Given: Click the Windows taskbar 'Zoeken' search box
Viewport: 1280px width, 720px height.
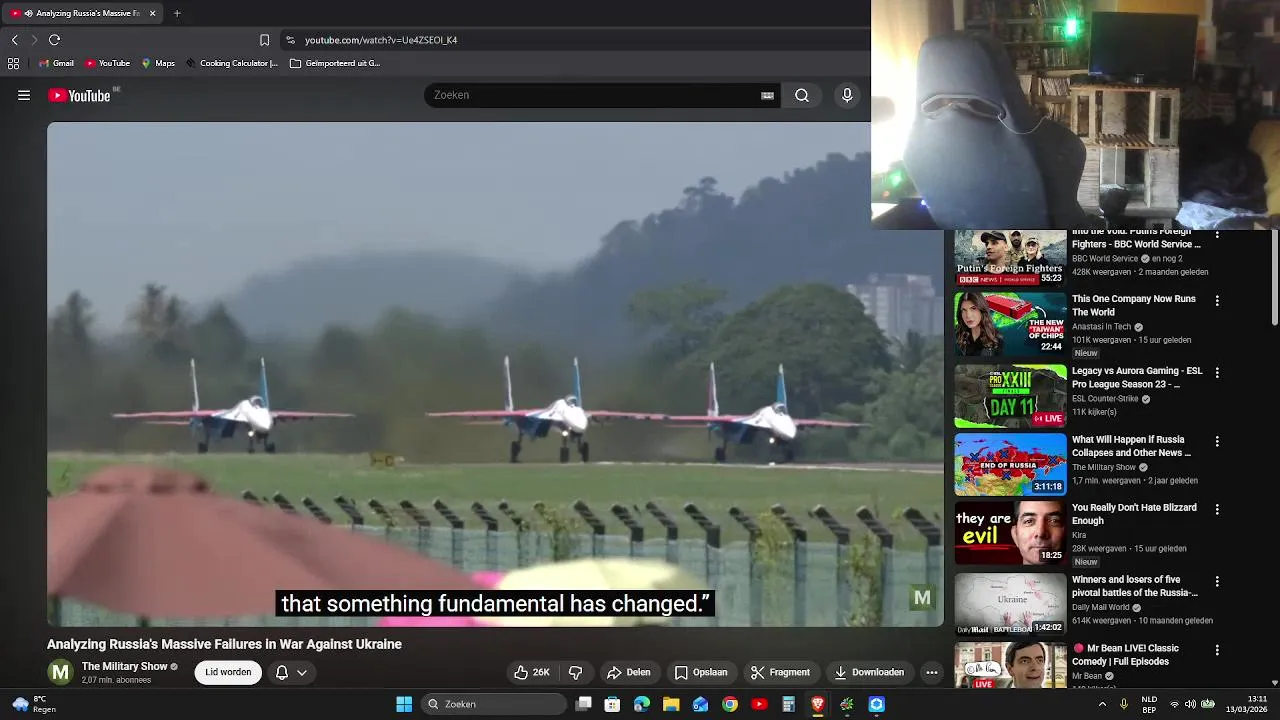Looking at the screenshot, I should pos(493,704).
